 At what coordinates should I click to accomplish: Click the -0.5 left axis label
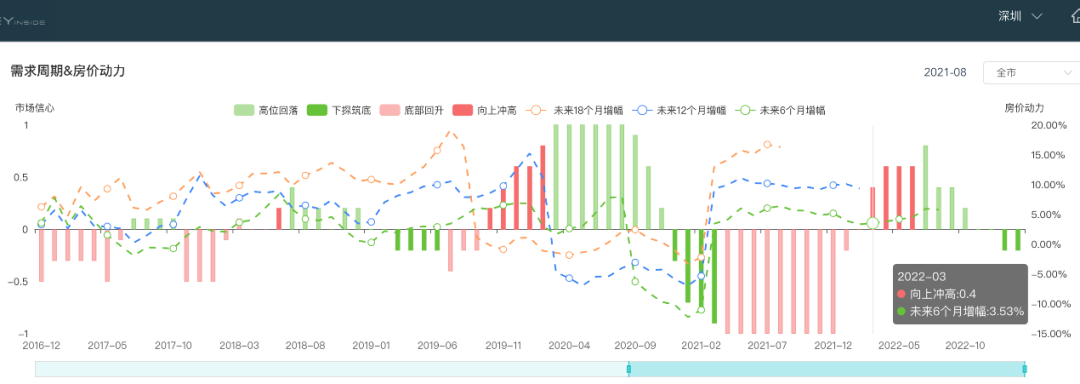pyautogui.click(x=19, y=281)
